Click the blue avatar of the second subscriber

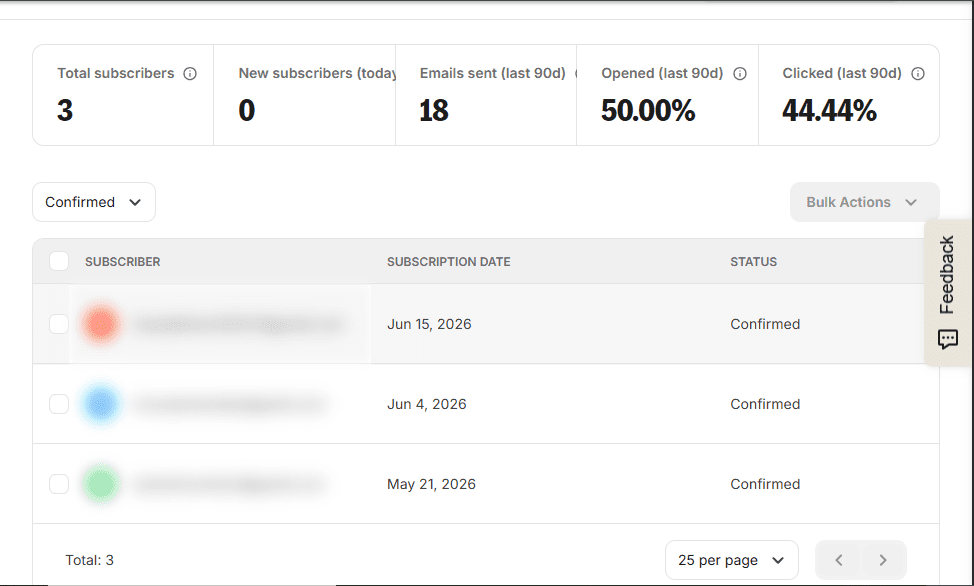pos(101,404)
